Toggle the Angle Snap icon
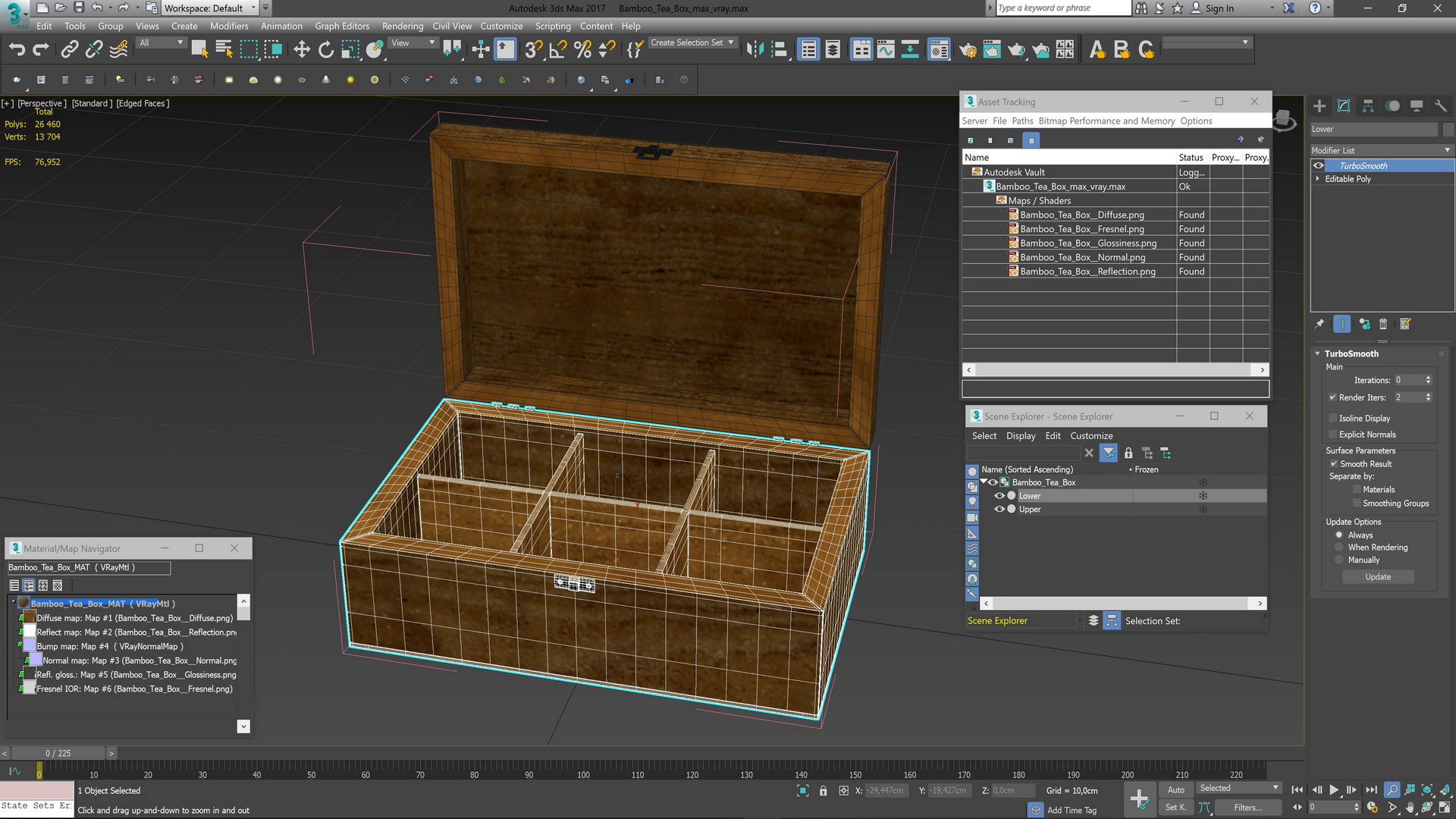The width and height of the screenshot is (1456, 819). tap(558, 50)
